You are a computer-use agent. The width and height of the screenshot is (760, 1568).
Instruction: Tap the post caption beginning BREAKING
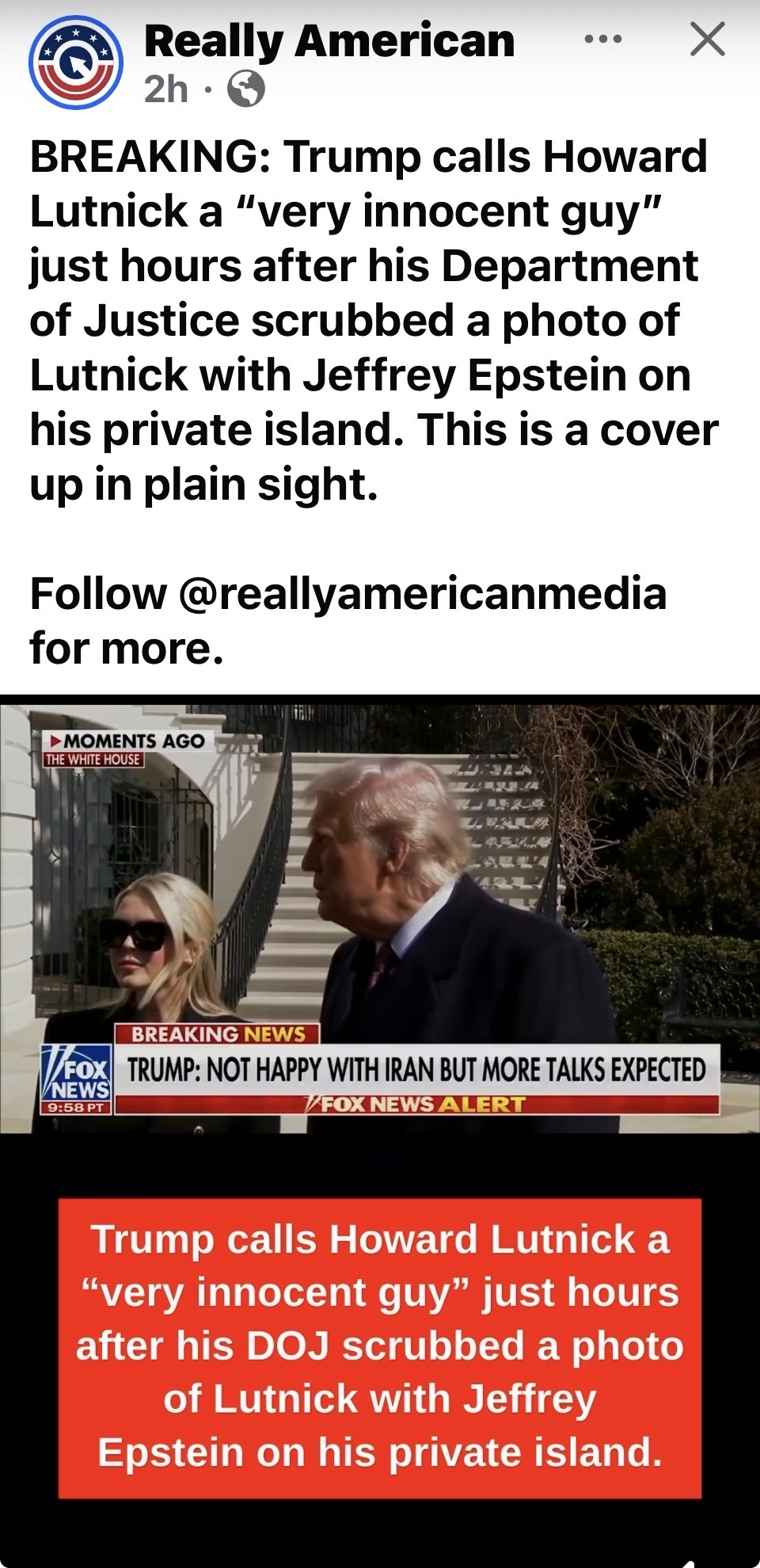[374, 320]
